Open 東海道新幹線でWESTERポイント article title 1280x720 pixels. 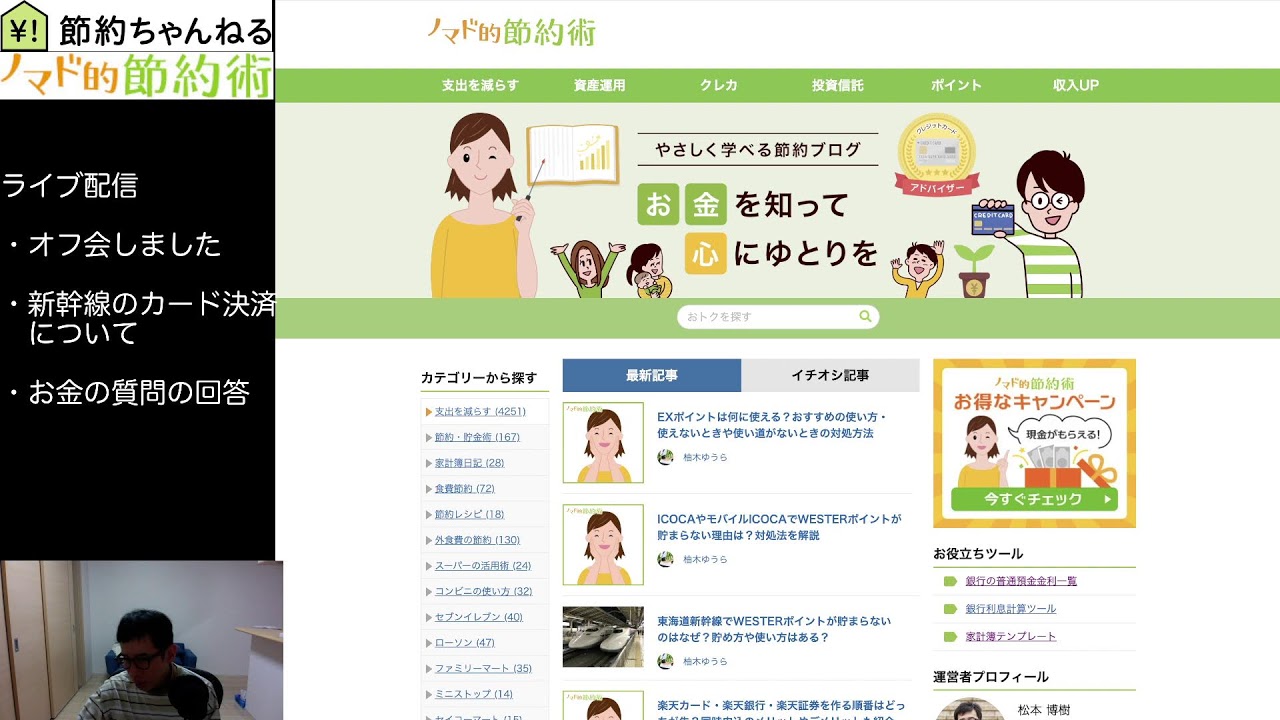pyautogui.click(x=774, y=629)
